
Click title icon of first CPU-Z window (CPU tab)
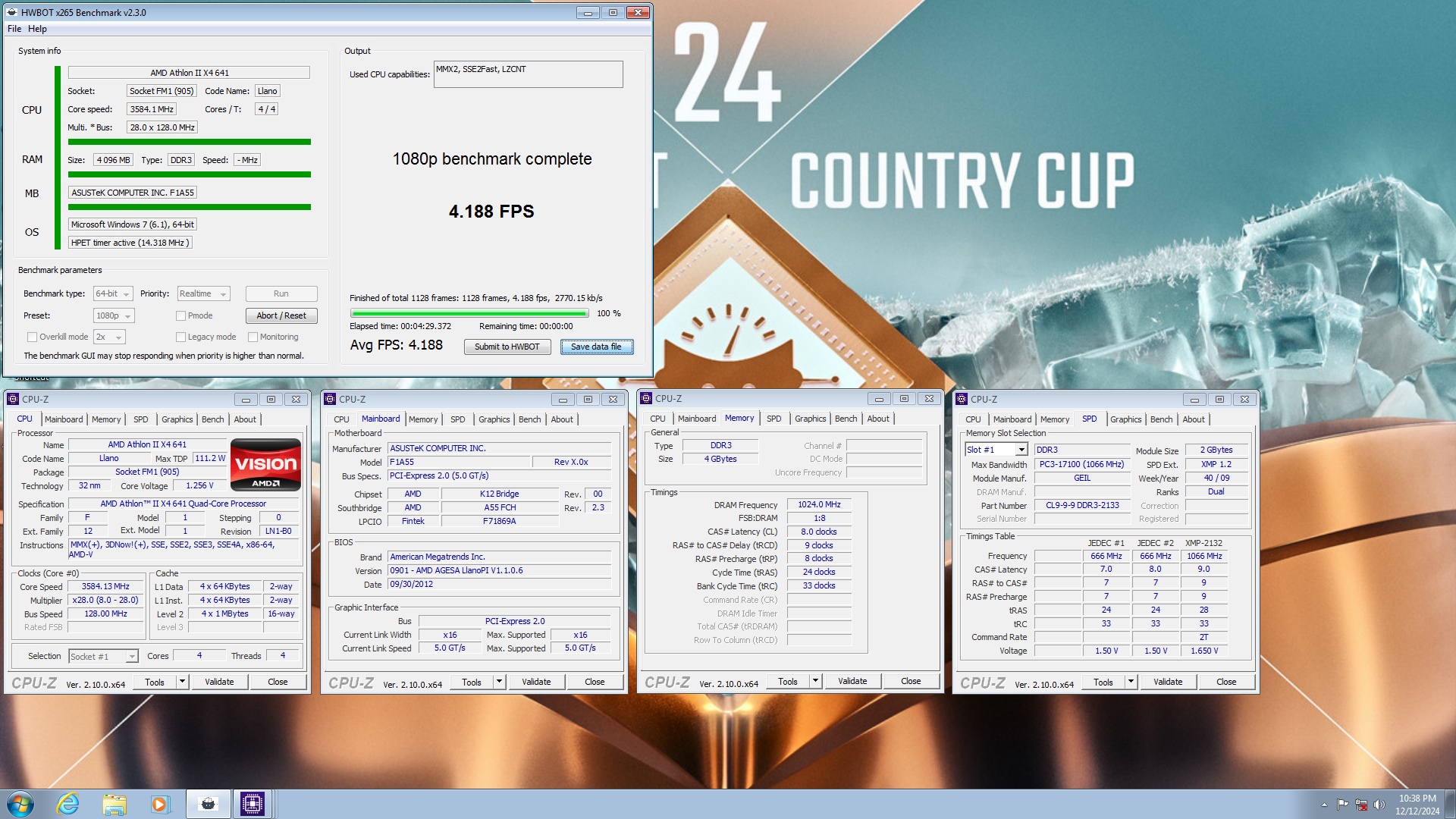[13, 399]
